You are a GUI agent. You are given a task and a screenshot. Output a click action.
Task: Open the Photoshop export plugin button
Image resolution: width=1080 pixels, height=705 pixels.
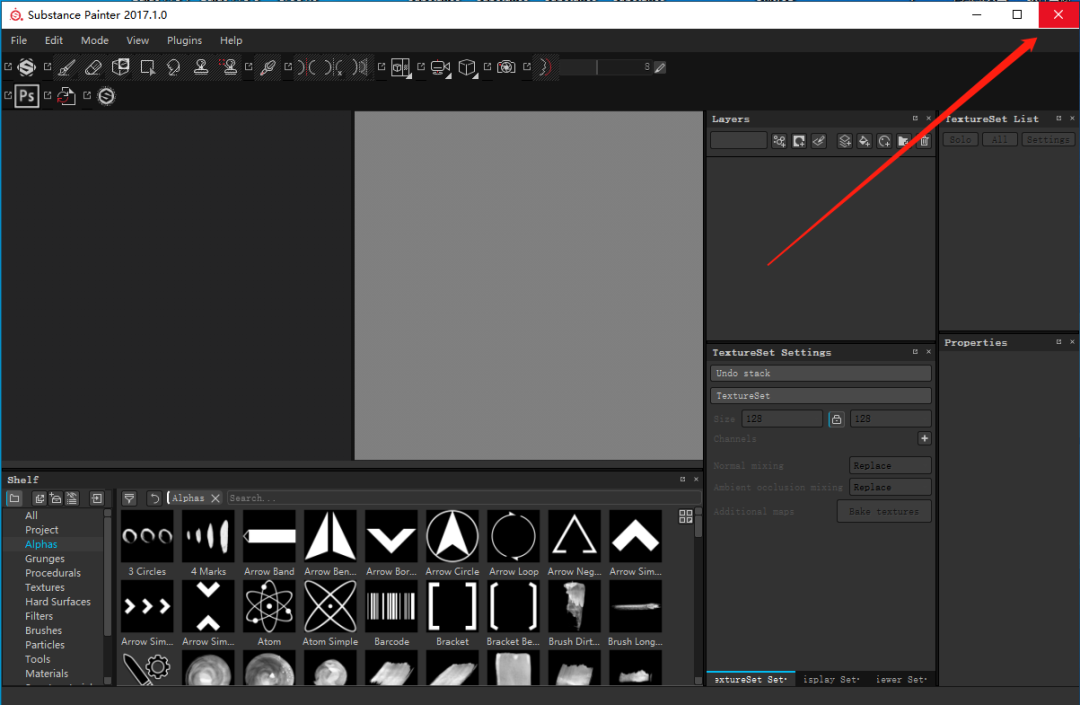coord(27,96)
